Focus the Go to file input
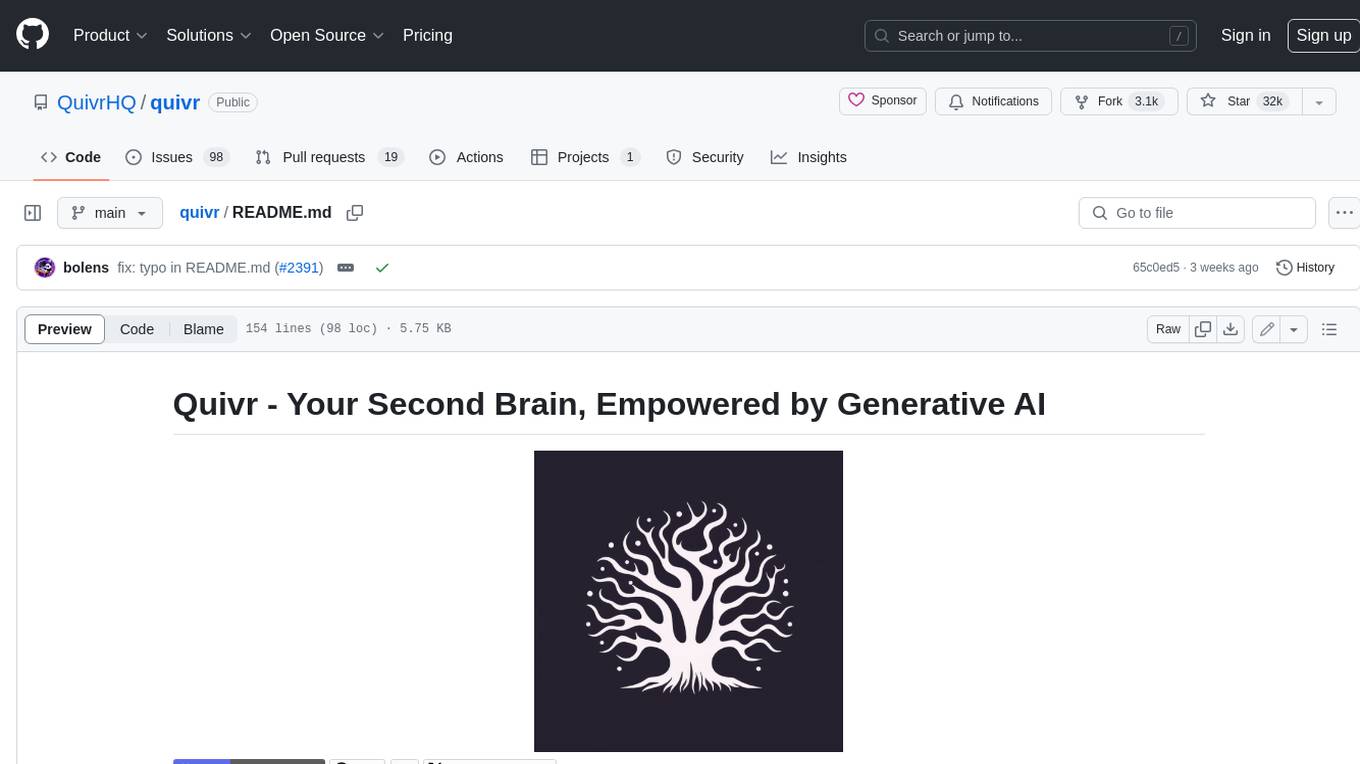This screenshot has width=1360, height=764. tap(1197, 213)
